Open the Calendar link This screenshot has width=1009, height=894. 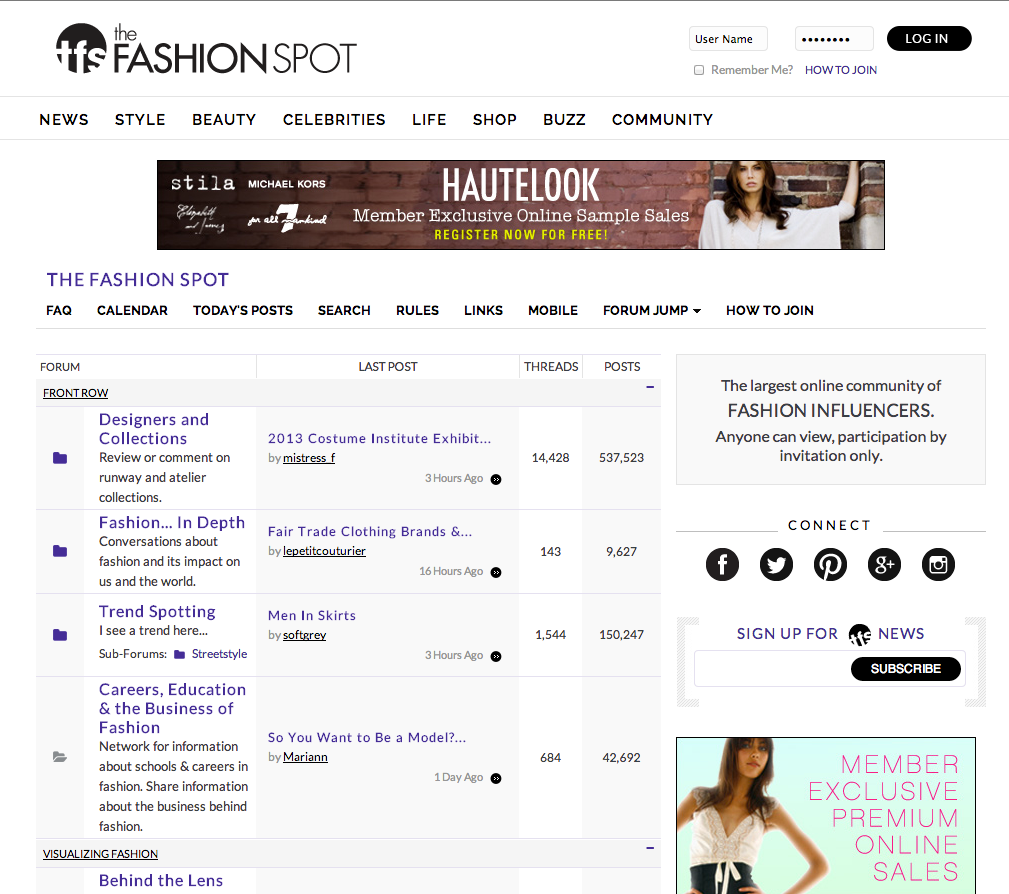point(132,310)
